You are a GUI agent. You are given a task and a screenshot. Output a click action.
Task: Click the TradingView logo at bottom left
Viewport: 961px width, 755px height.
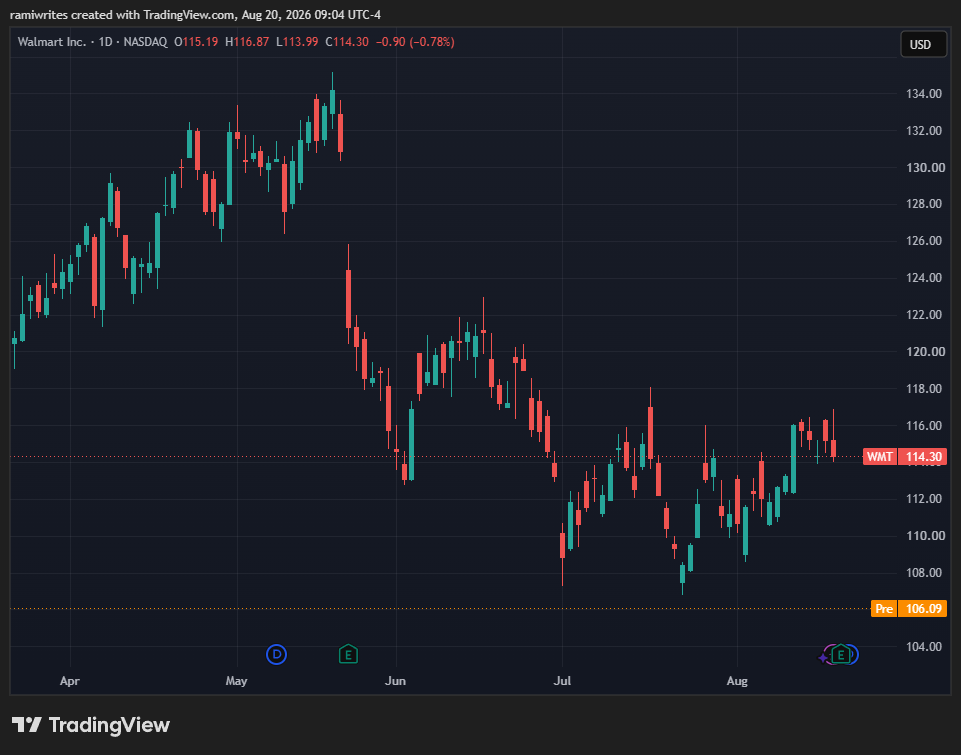91,725
